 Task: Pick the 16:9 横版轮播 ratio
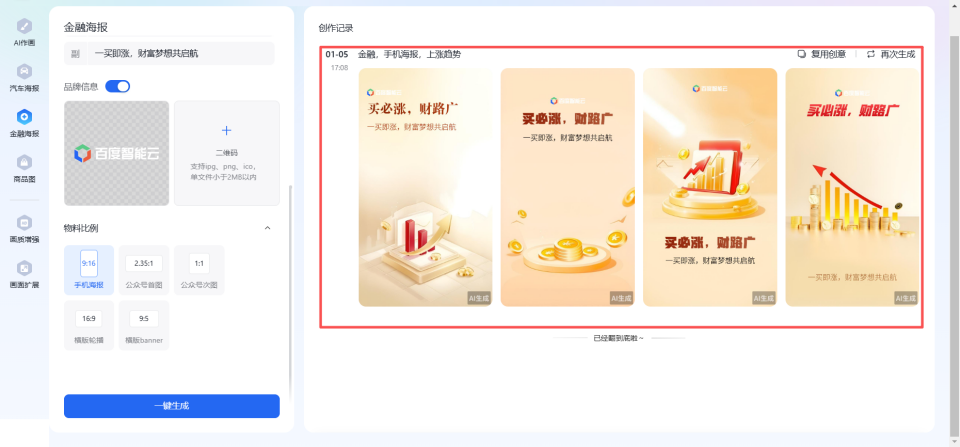[x=89, y=325]
